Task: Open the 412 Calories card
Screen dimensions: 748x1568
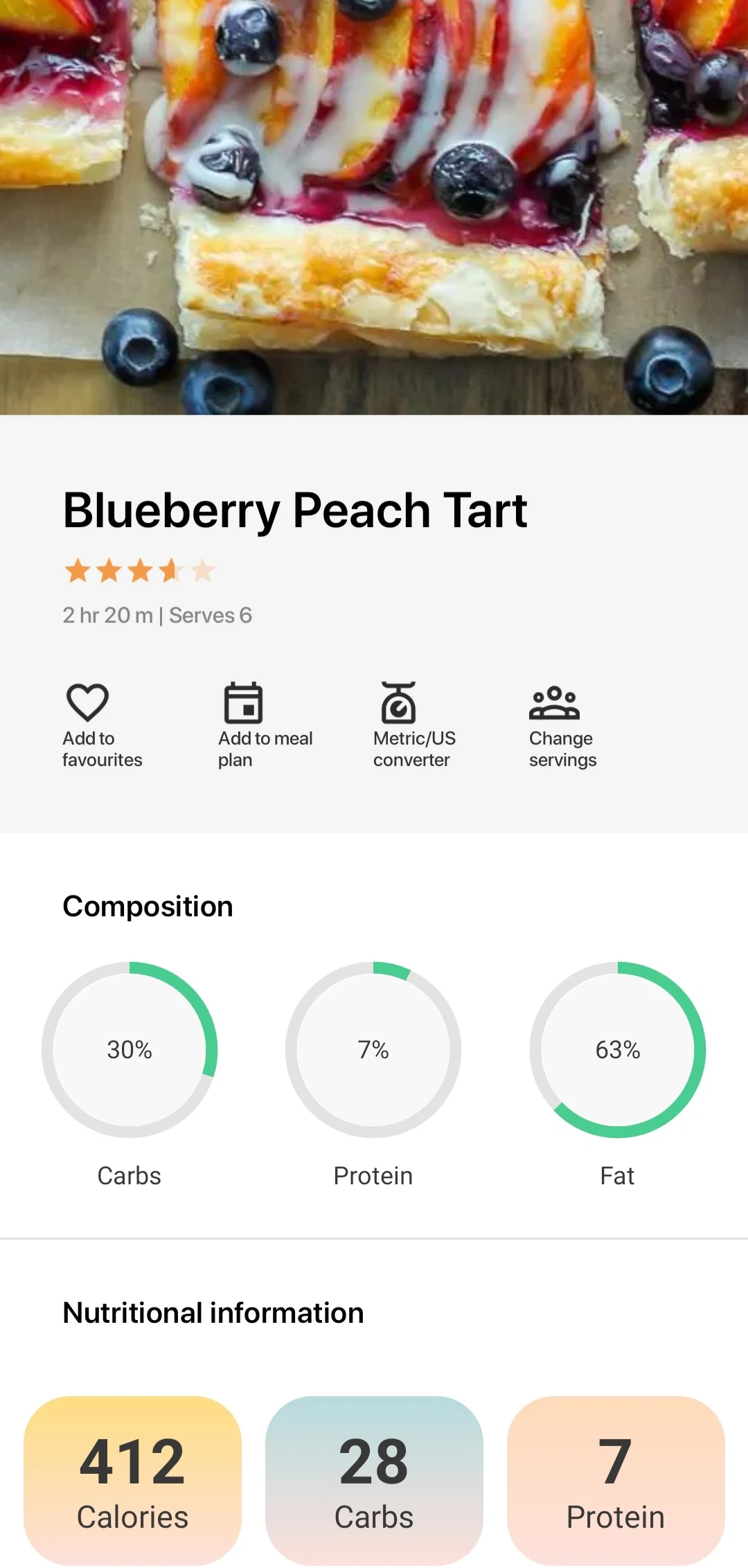Action: [x=132, y=1481]
